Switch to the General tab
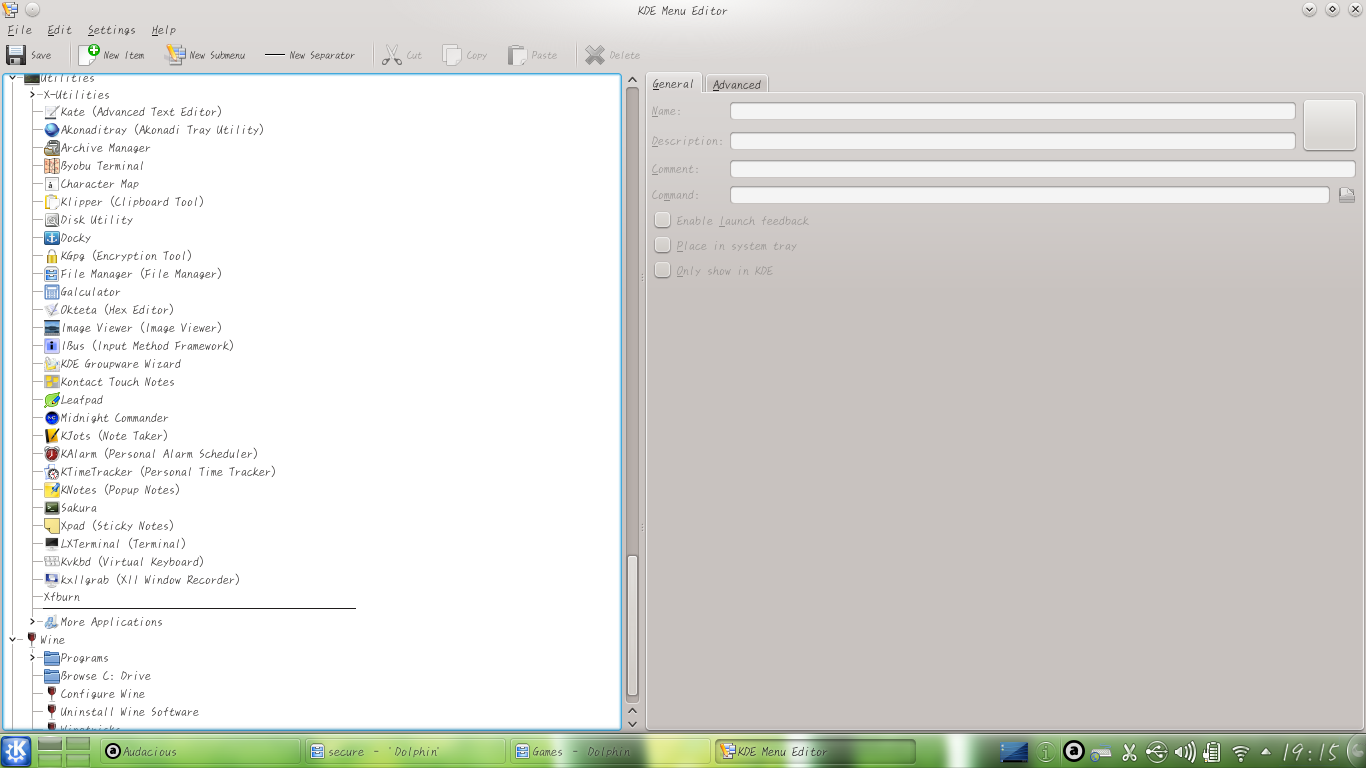The image size is (1366, 768). pyautogui.click(x=673, y=84)
